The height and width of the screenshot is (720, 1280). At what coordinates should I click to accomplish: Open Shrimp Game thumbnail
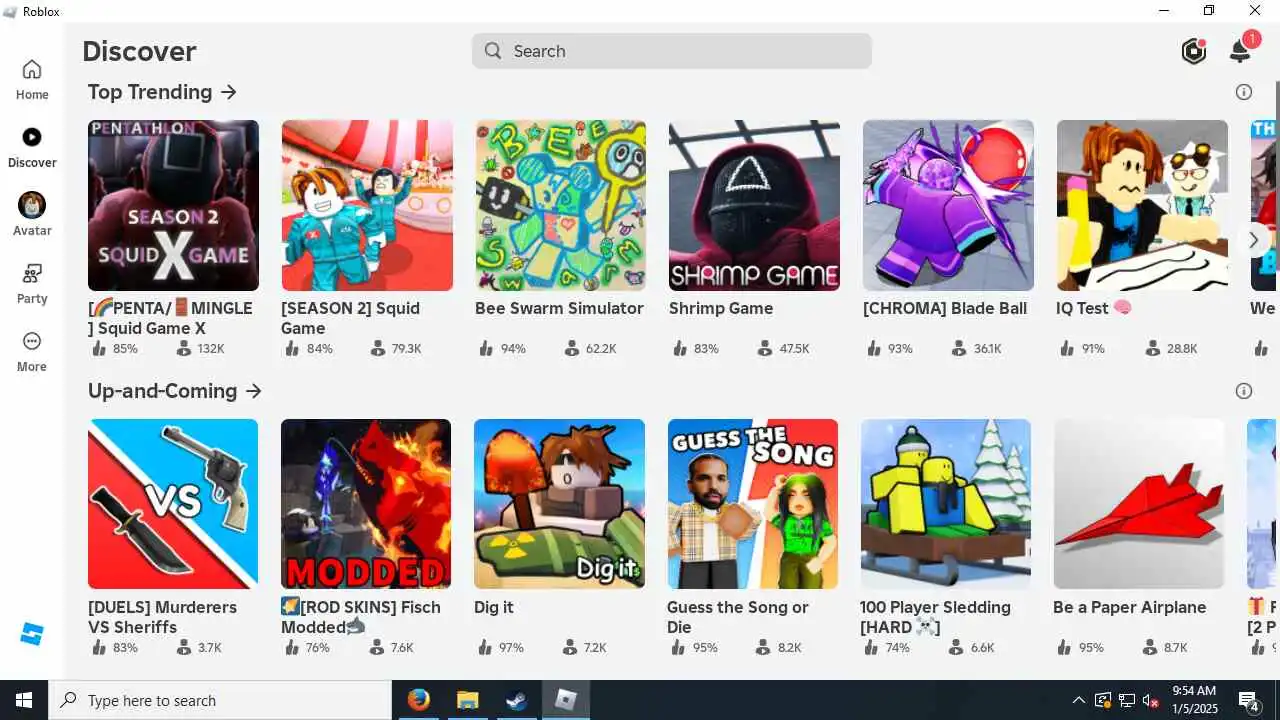[x=754, y=205]
